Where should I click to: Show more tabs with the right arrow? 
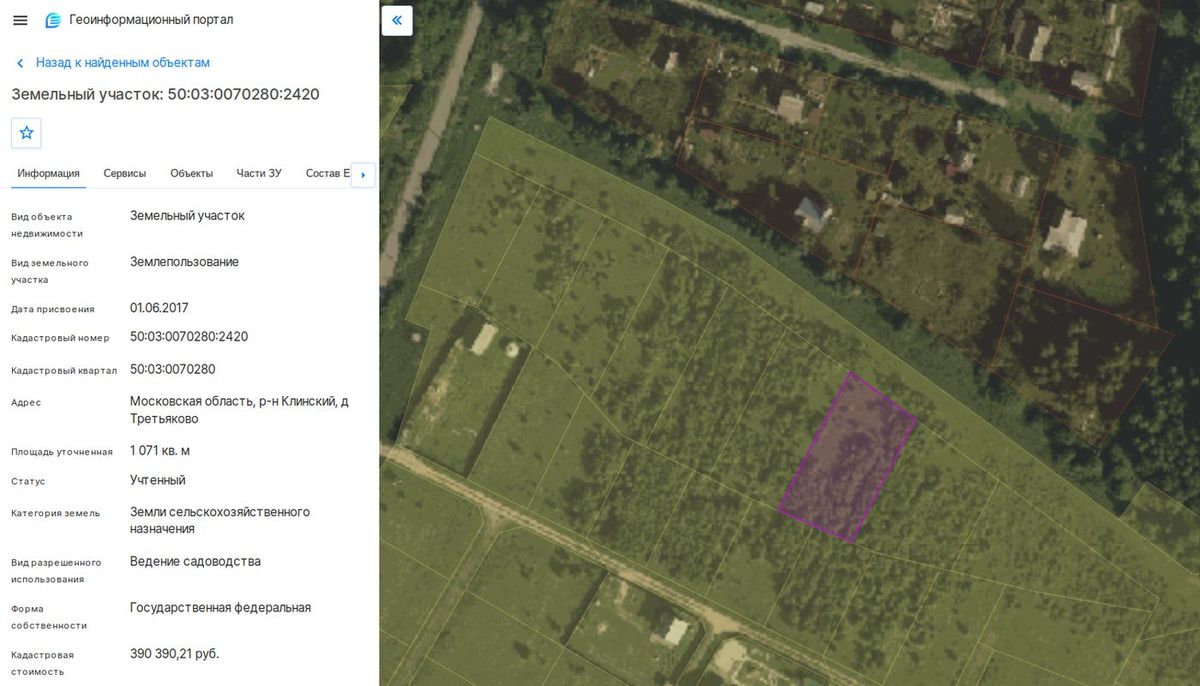tap(363, 174)
